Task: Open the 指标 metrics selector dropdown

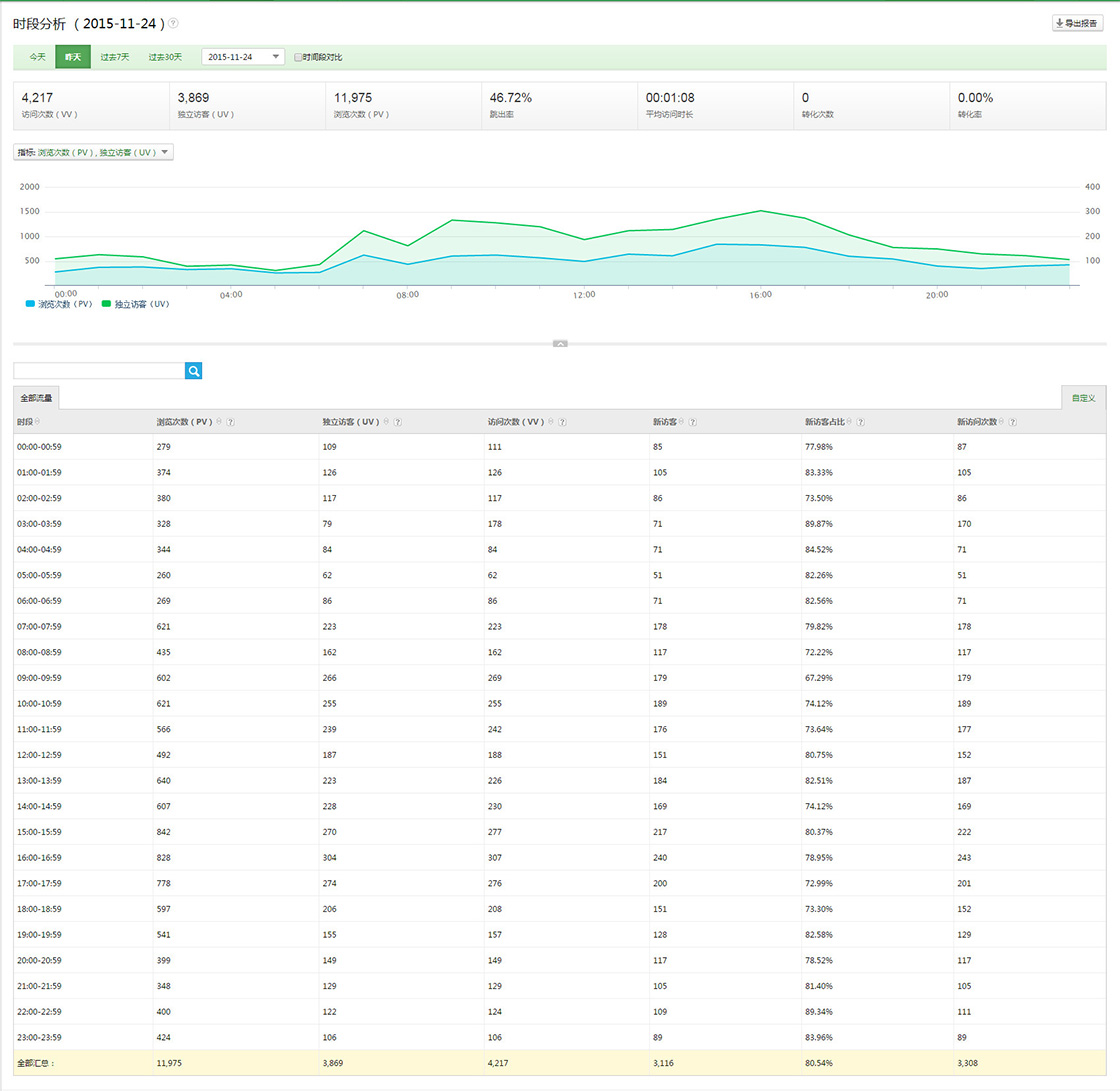Action: [94, 152]
